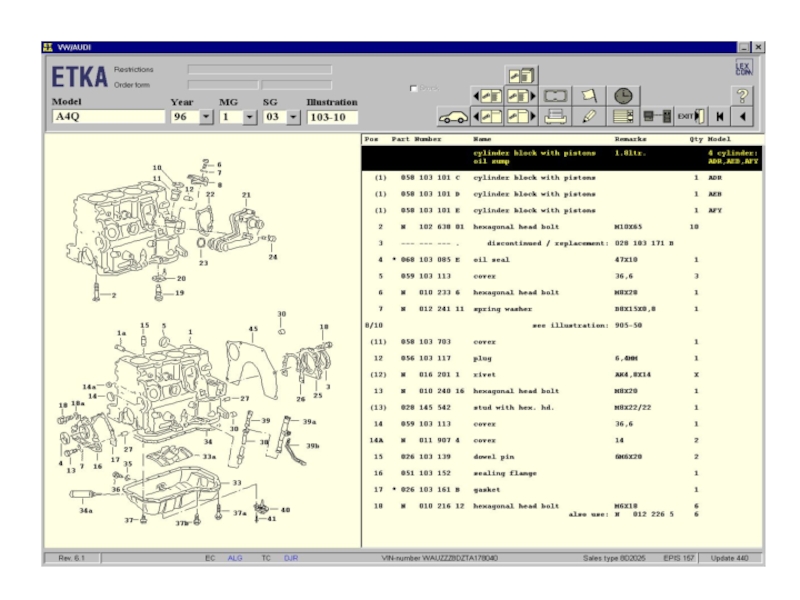Click the Qty column header
800x600 pixels.
(x=696, y=139)
